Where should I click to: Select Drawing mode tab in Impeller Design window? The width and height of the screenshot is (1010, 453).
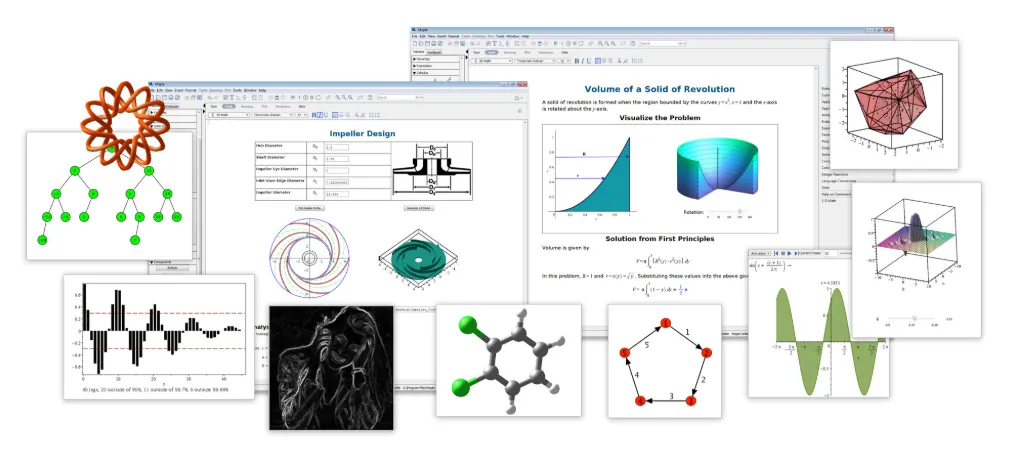pos(247,106)
